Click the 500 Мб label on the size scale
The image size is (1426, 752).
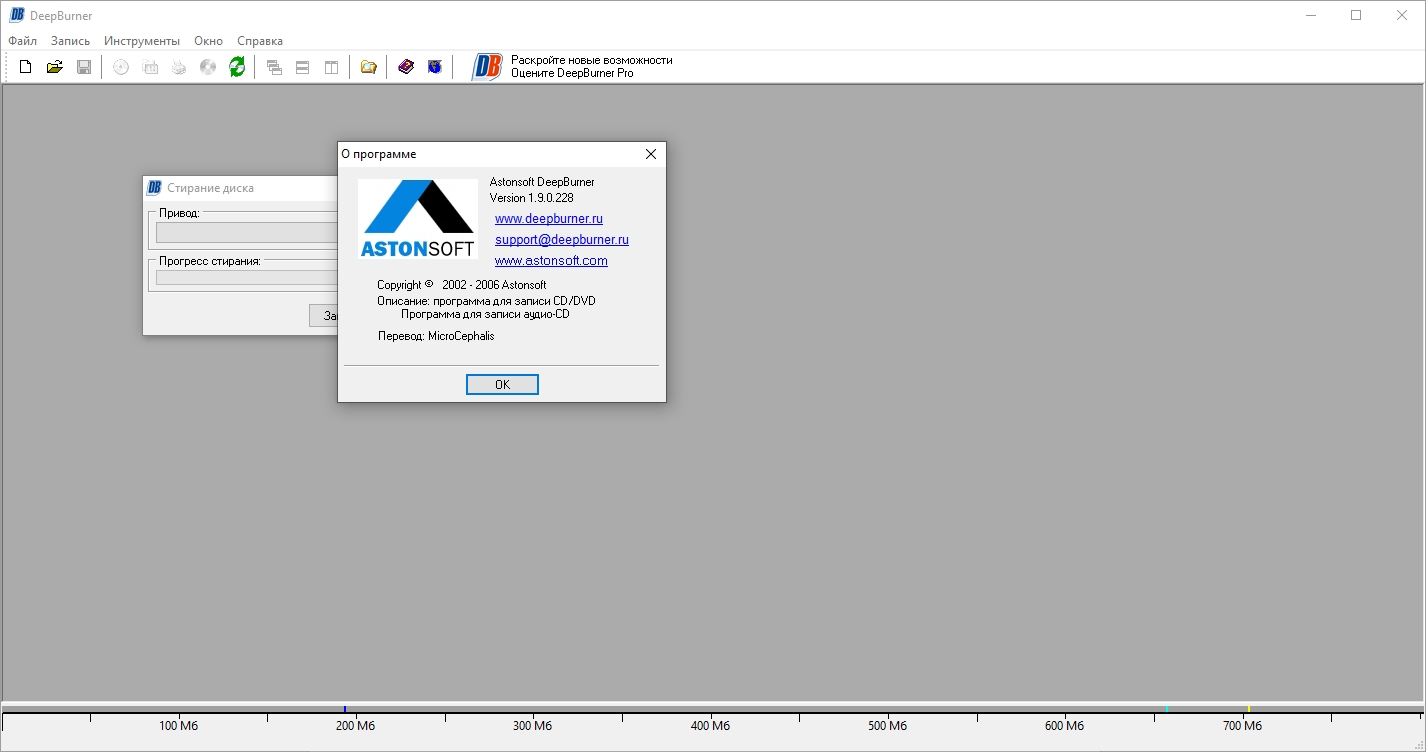click(x=887, y=726)
